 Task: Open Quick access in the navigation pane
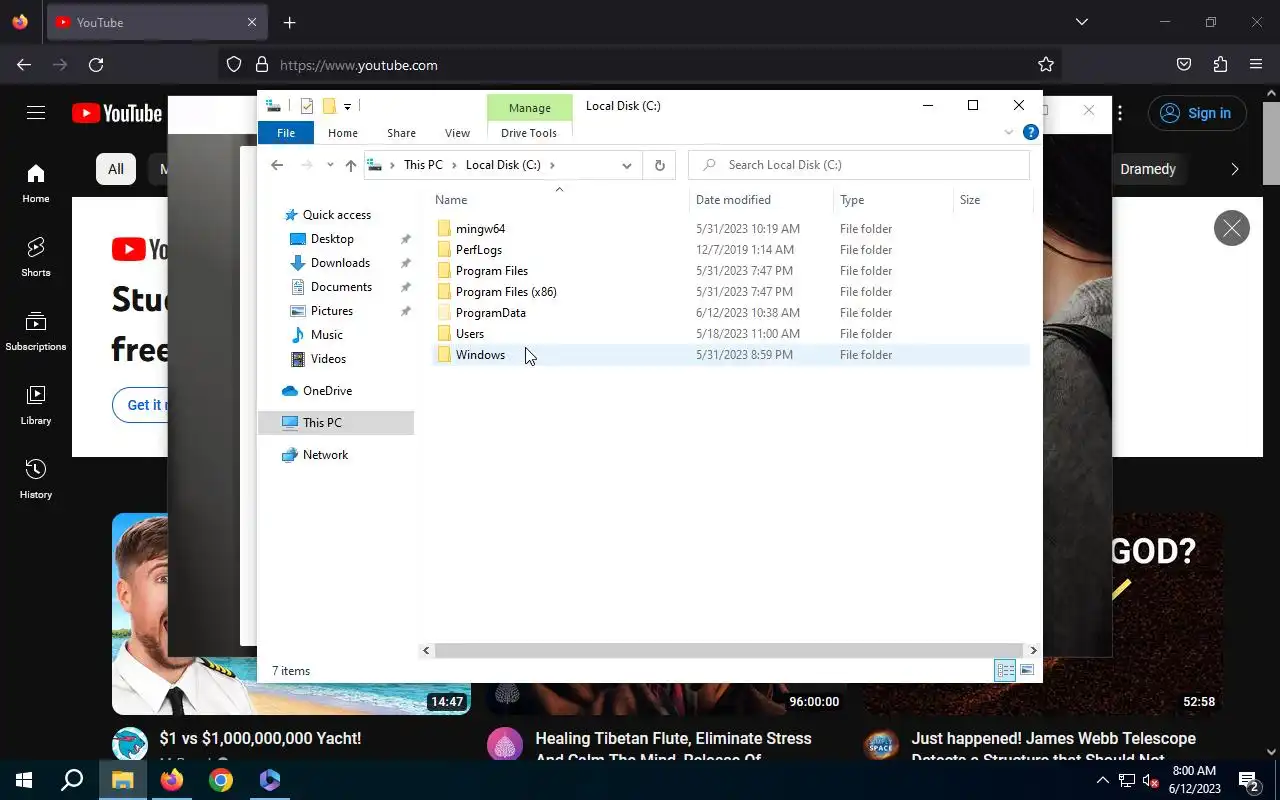tap(336, 215)
